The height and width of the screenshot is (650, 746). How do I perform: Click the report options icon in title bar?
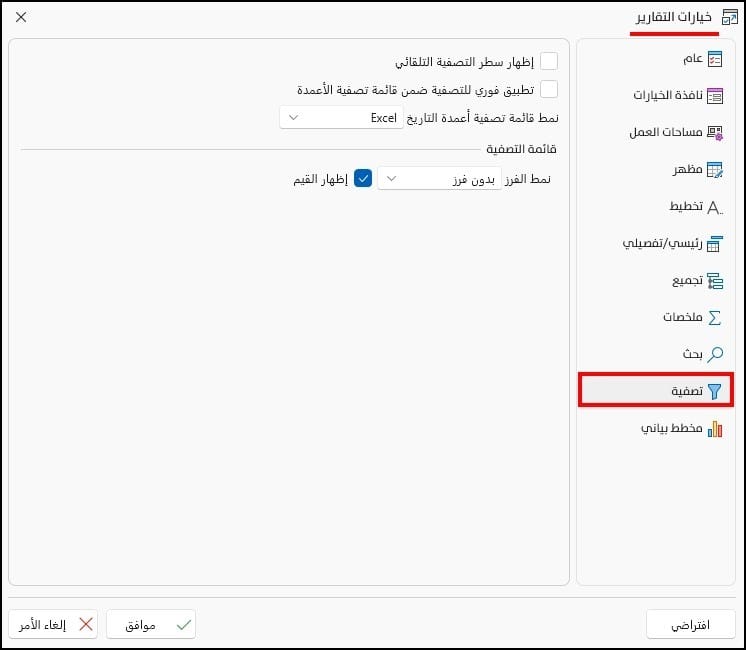click(730, 17)
